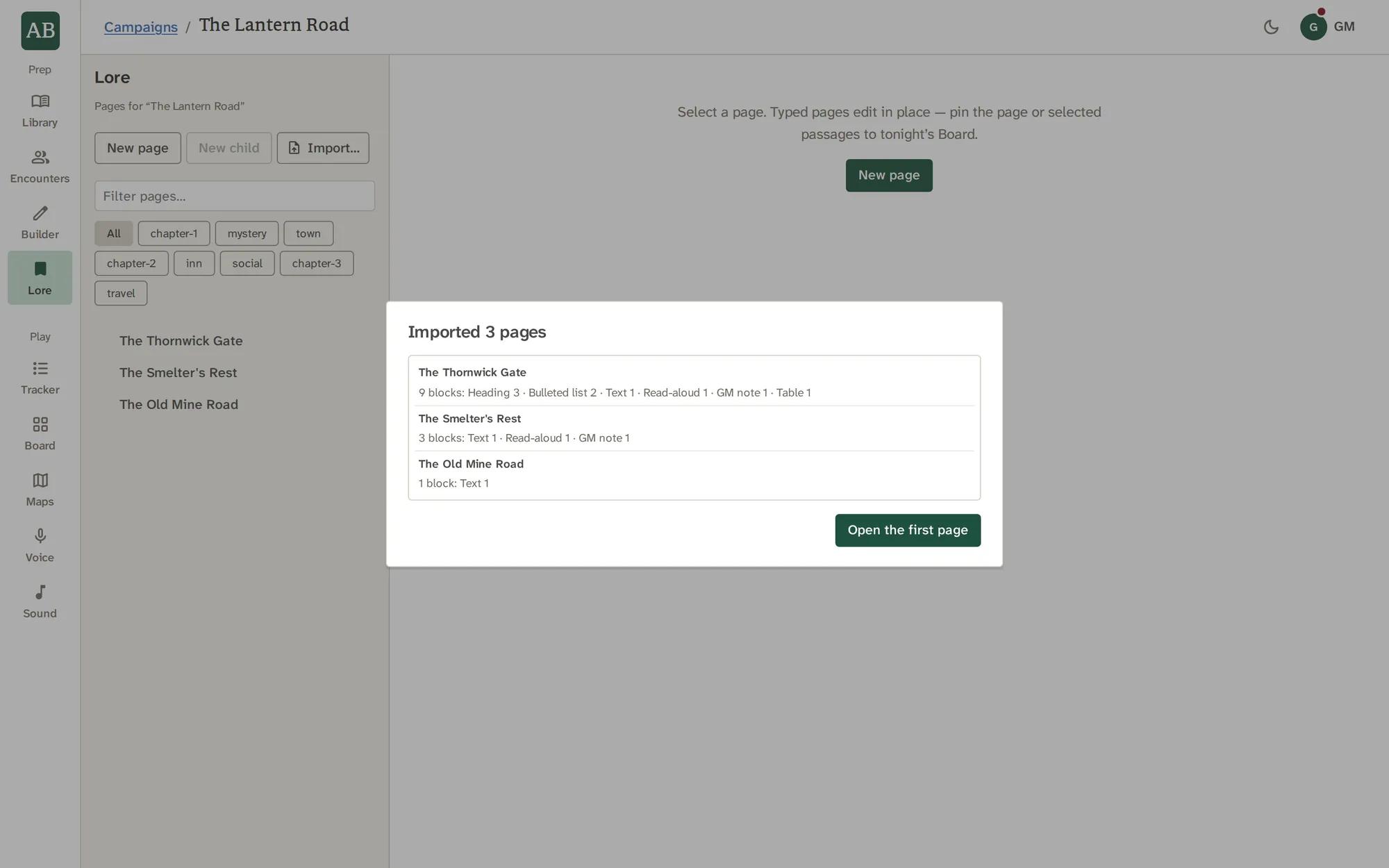
Task: Filter by chapter-2 tag
Action: pyautogui.click(x=131, y=263)
